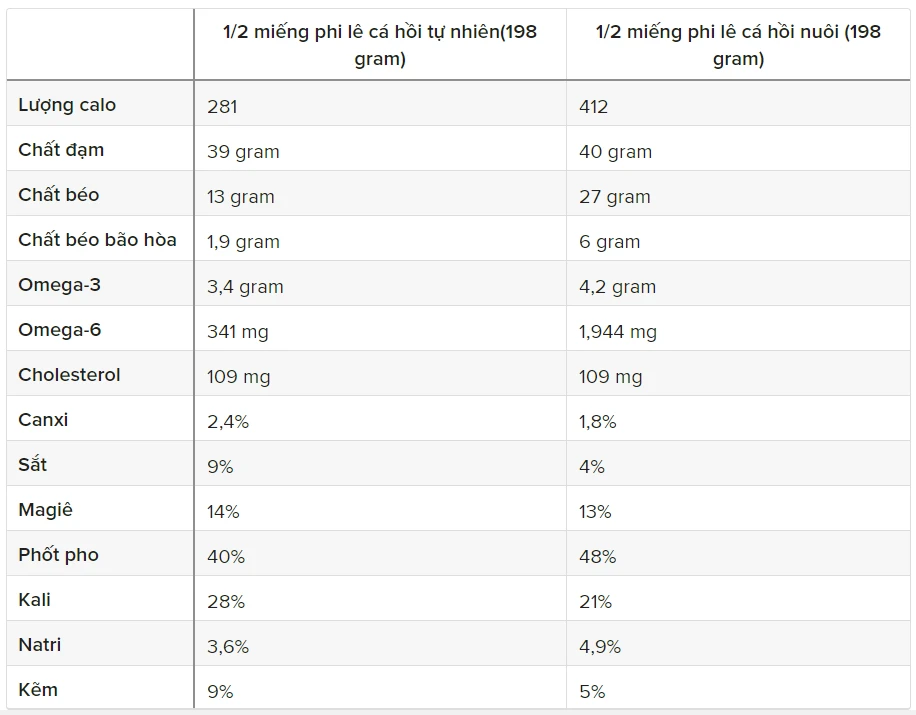The image size is (916, 715).
Task: Select the Chất béo row label
Action: pos(59,195)
